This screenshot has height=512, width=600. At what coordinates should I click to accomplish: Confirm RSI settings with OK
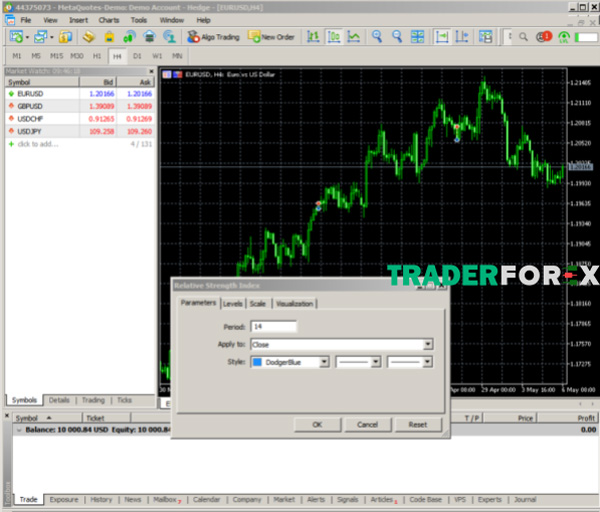[317, 424]
